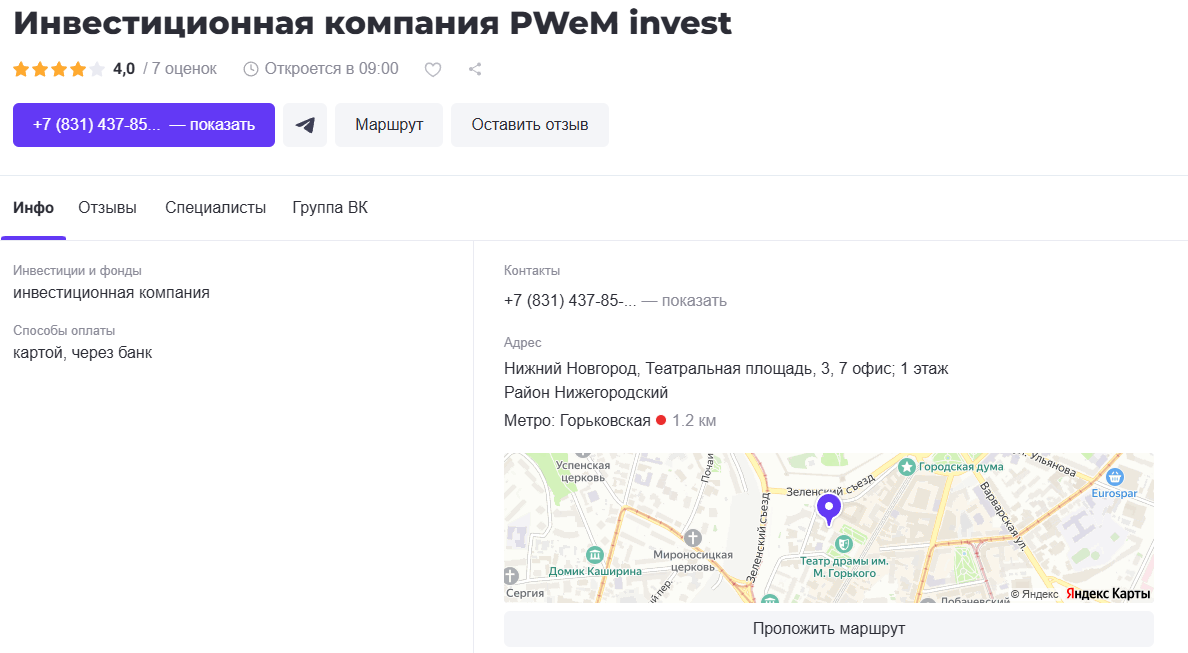
Task: Click the Мироносицкая церковь church marker
Action: coord(692,538)
